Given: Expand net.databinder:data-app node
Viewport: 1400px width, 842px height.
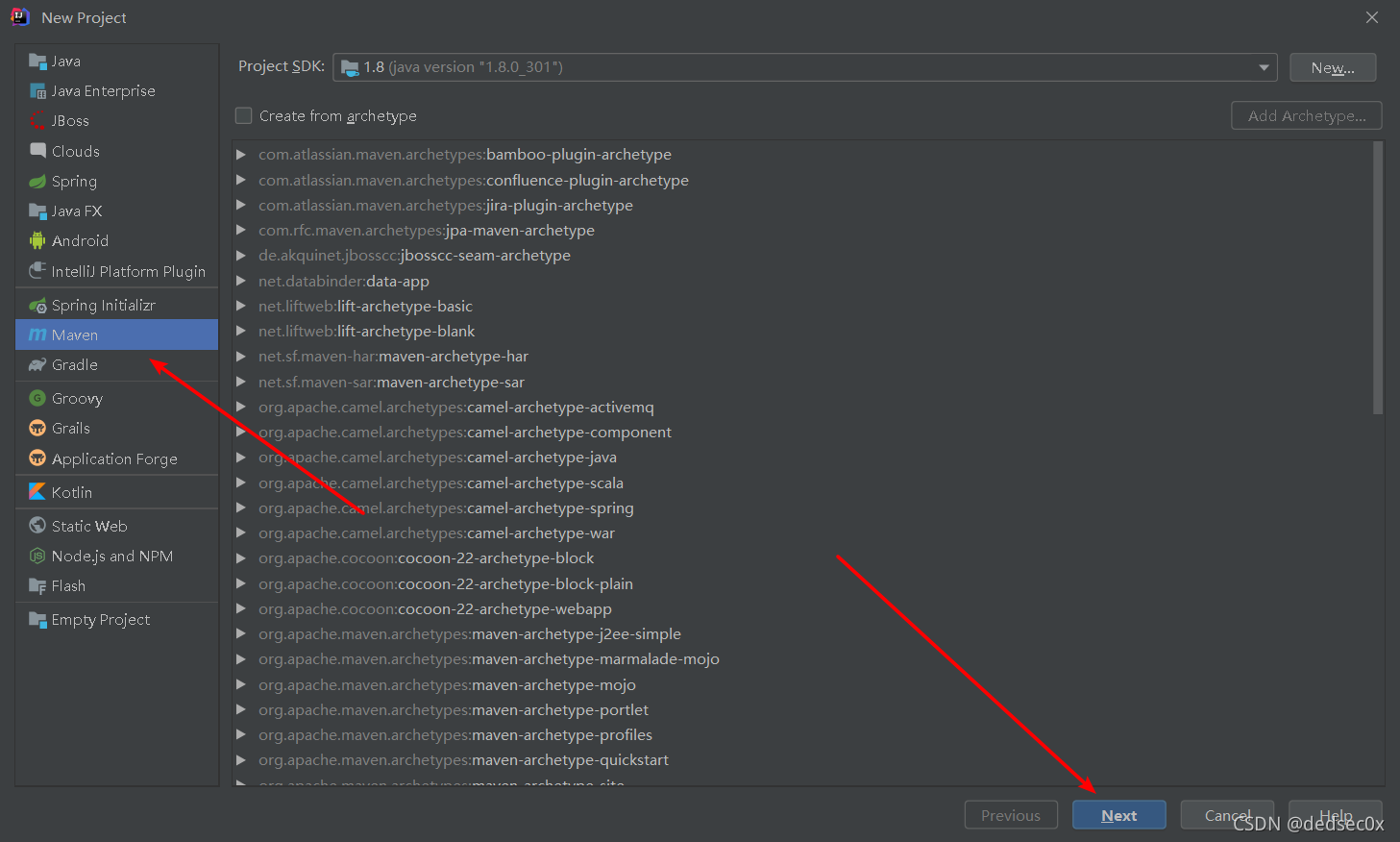Looking at the screenshot, I should coord(241,281).
